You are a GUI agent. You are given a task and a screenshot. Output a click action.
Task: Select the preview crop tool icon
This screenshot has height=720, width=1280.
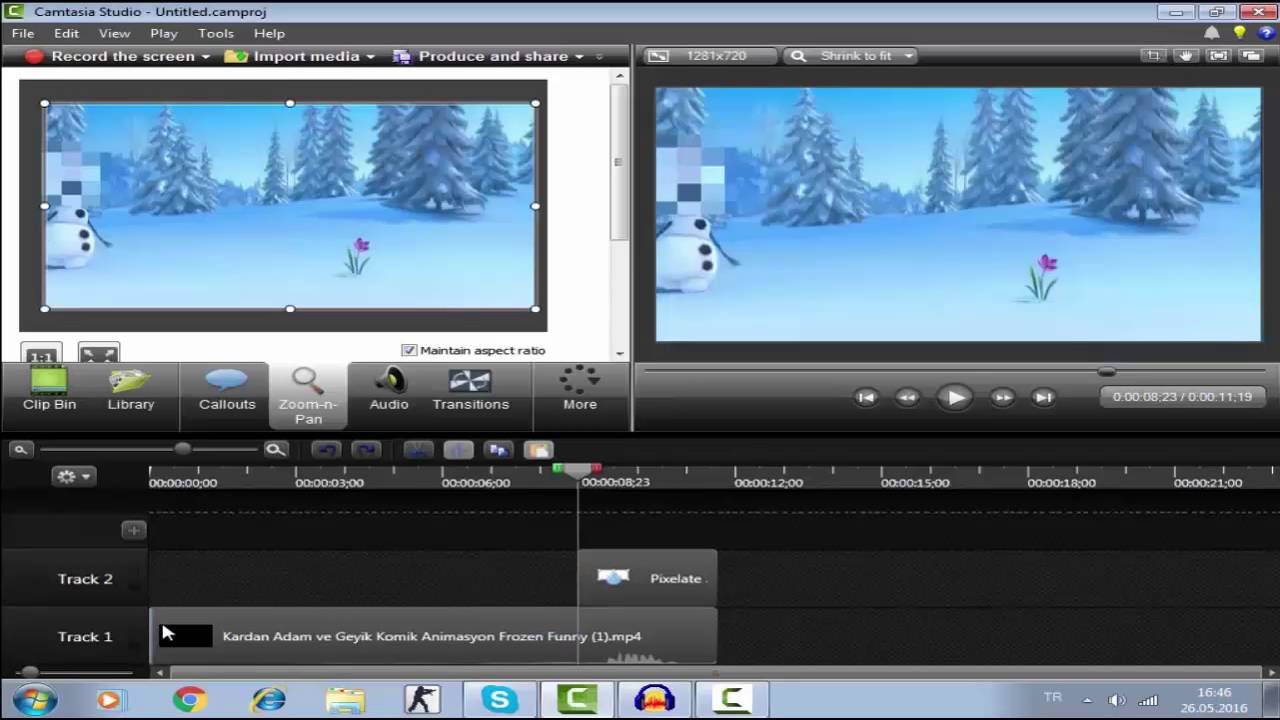click(1153, 56)
